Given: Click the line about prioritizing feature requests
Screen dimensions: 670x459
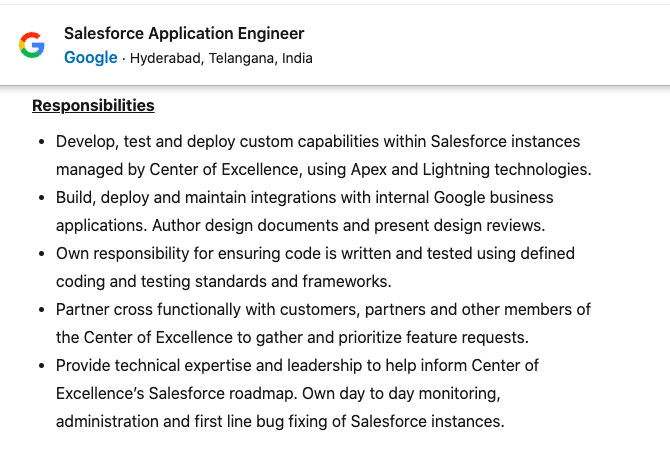Looking at the screenshot, I should tap(292, 338).
